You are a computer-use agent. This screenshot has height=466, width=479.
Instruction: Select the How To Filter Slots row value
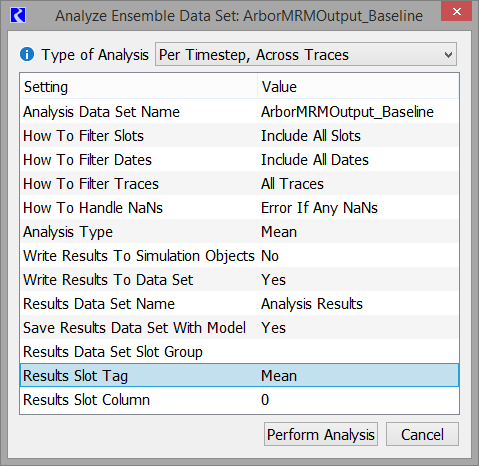pyautogui.click(x=358, y=136)
